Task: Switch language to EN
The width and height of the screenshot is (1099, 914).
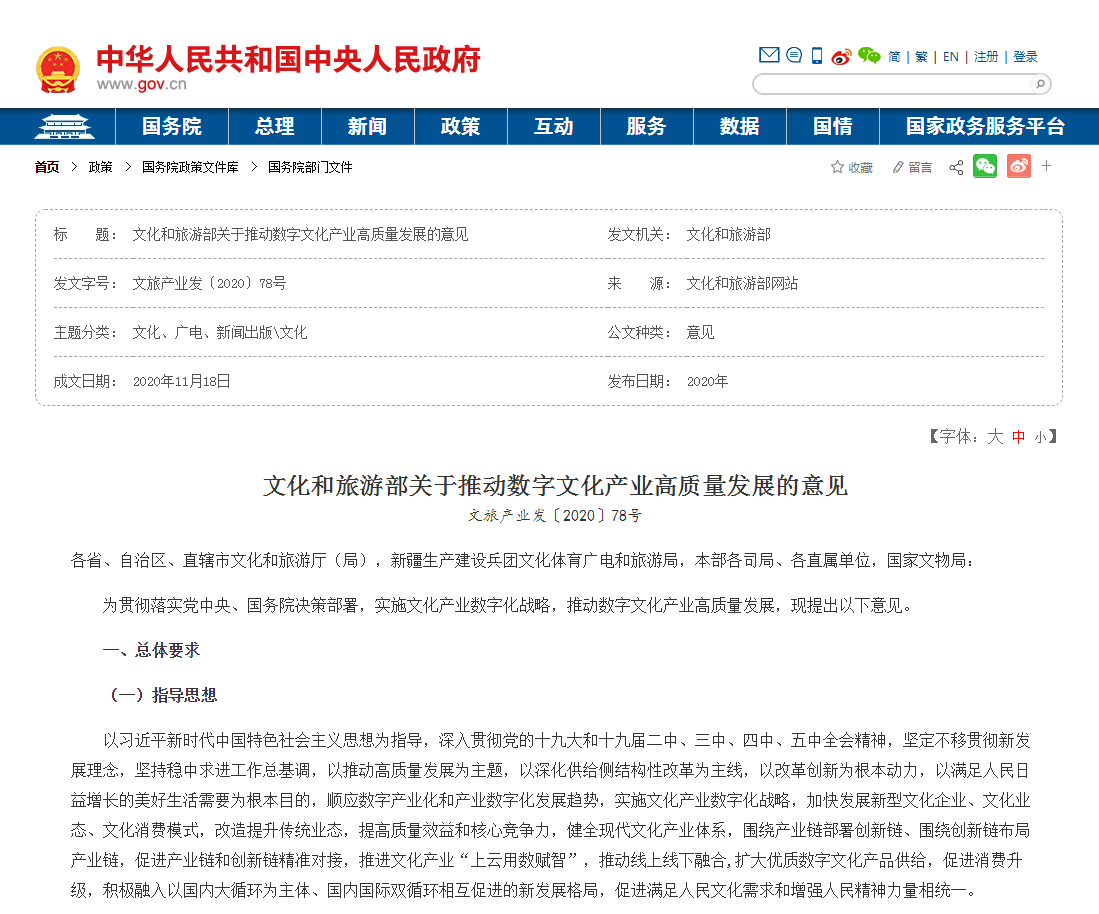Action: (x=950, y=57)
